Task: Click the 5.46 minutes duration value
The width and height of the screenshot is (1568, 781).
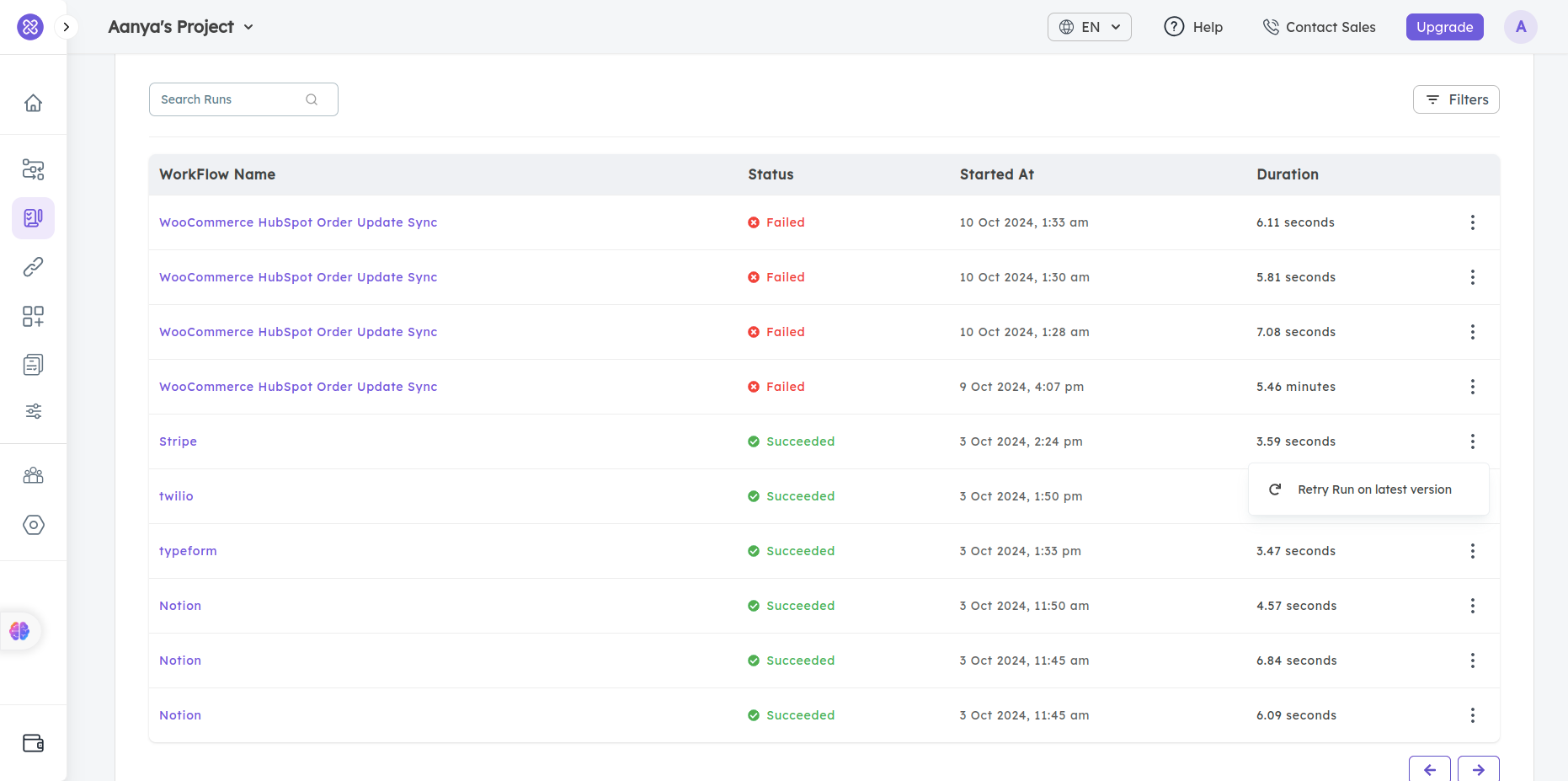Action: pos(1296,387)
